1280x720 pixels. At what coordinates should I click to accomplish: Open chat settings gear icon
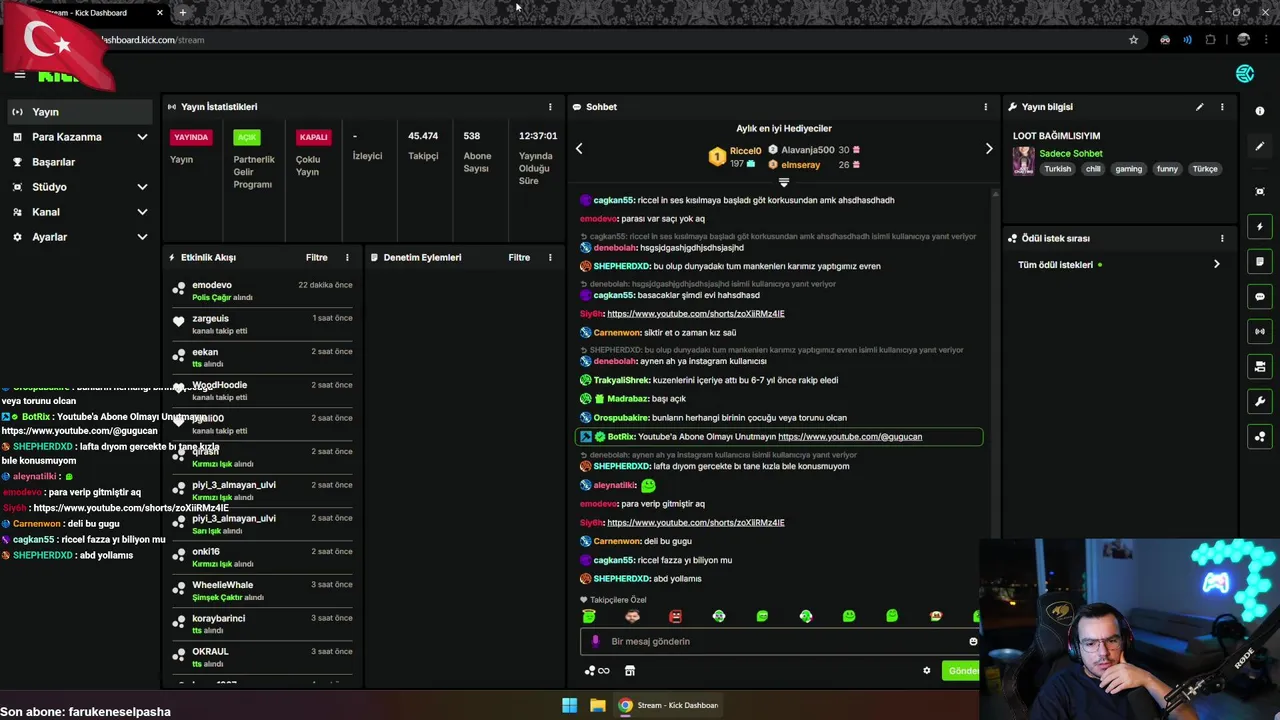[x=926, y=671]
